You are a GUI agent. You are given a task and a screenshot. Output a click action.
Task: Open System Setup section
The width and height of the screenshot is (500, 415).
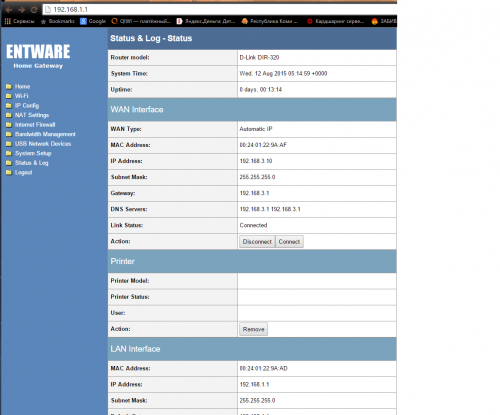(33, 154)
